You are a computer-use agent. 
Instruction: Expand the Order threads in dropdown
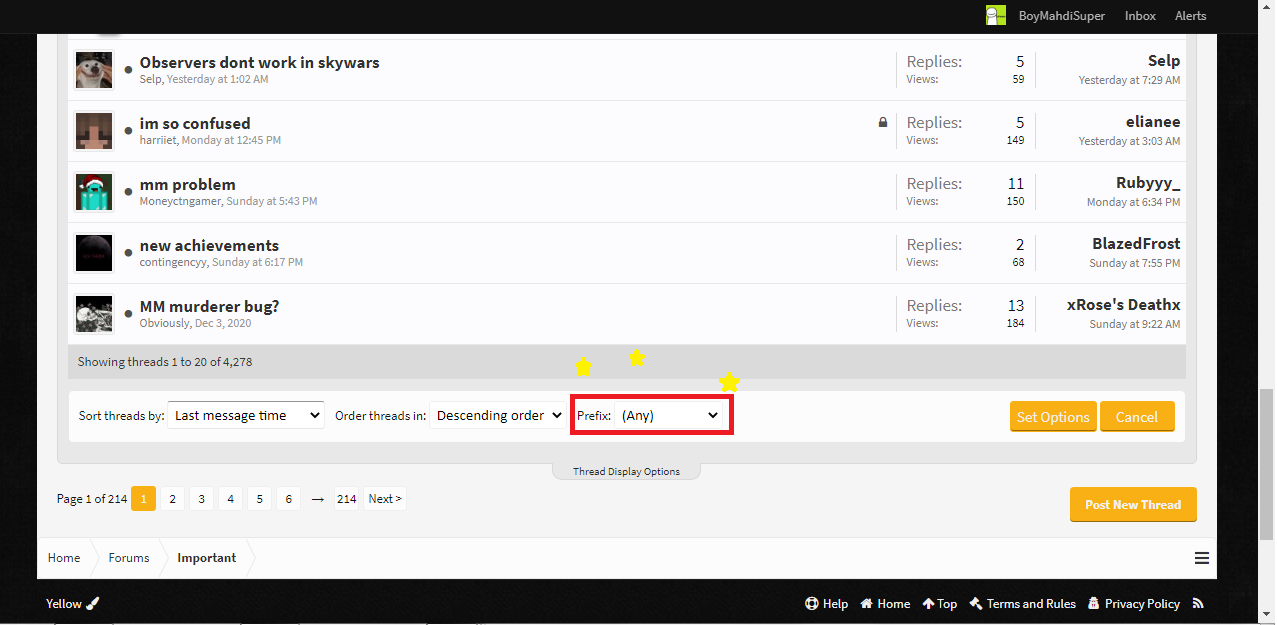(x=497, y=415)
